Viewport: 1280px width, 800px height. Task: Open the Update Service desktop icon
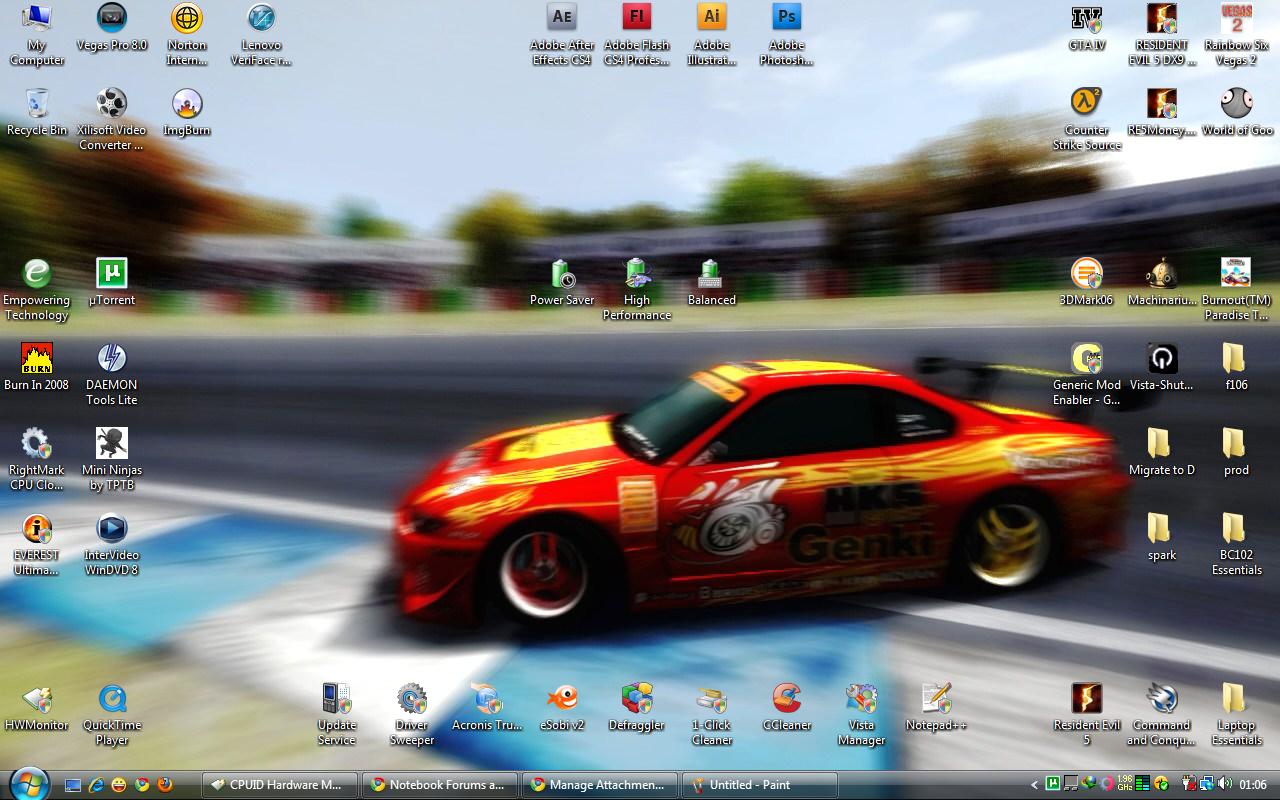[337, 714]
